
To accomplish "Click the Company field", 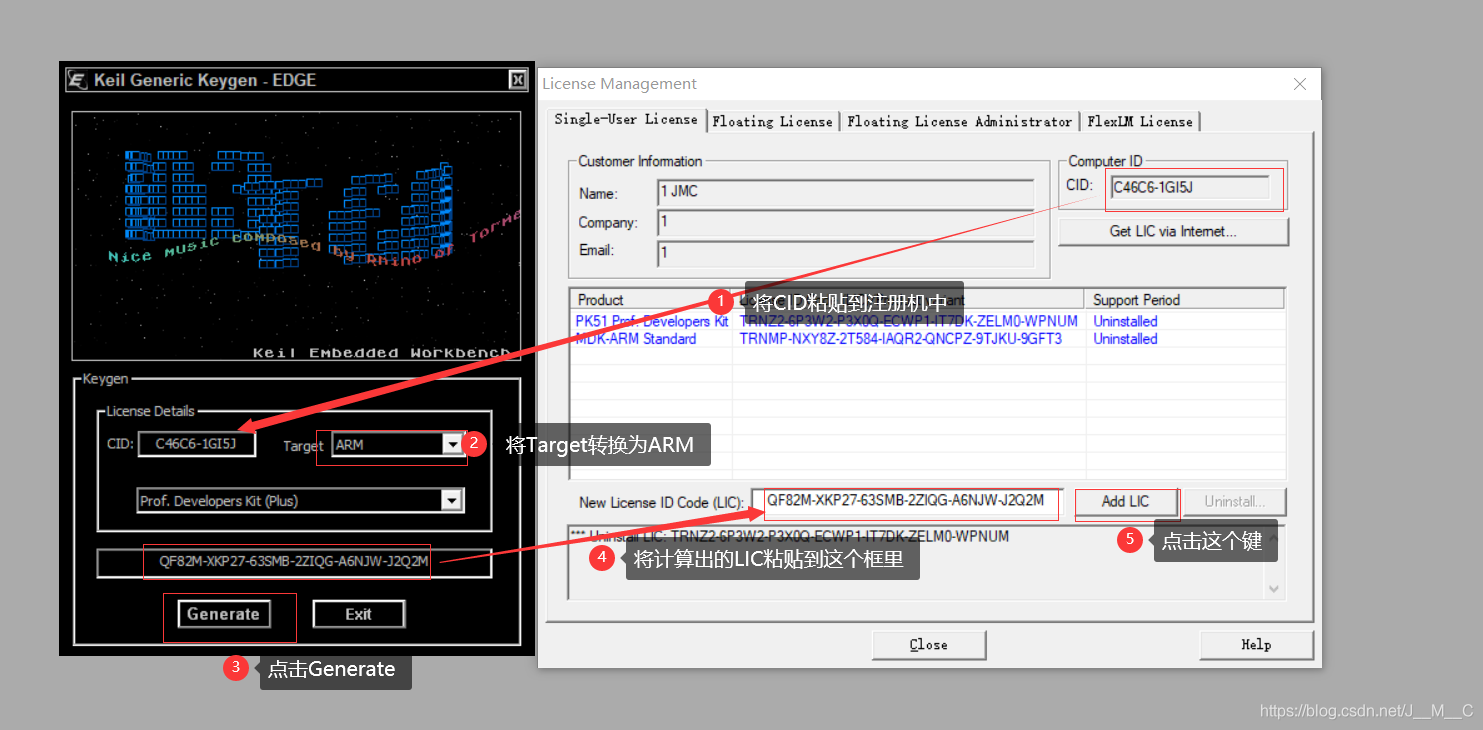I will [x=845, y=222].
